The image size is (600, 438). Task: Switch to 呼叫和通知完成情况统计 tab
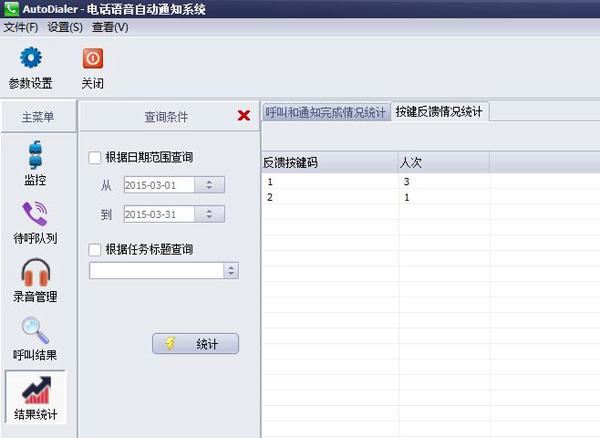[x=325, y=112]
